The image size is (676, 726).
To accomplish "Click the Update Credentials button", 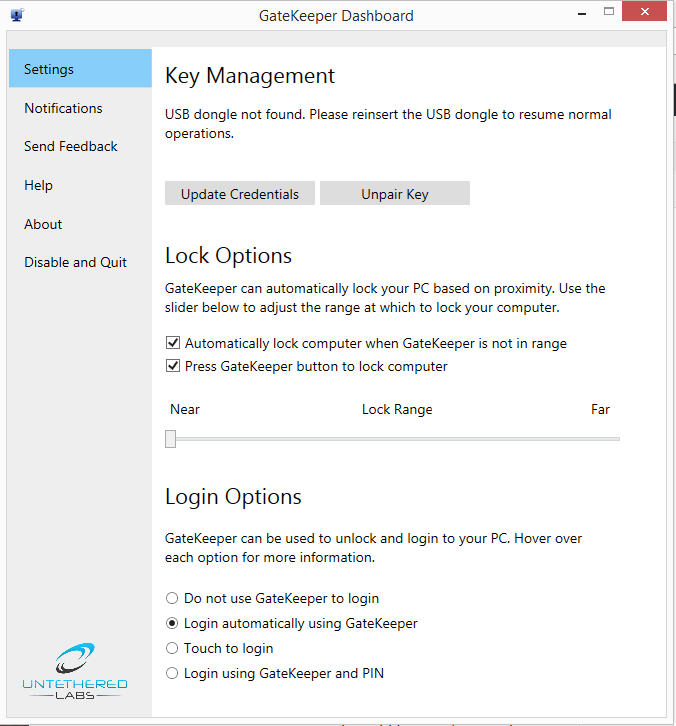I will tap(240, 193).
